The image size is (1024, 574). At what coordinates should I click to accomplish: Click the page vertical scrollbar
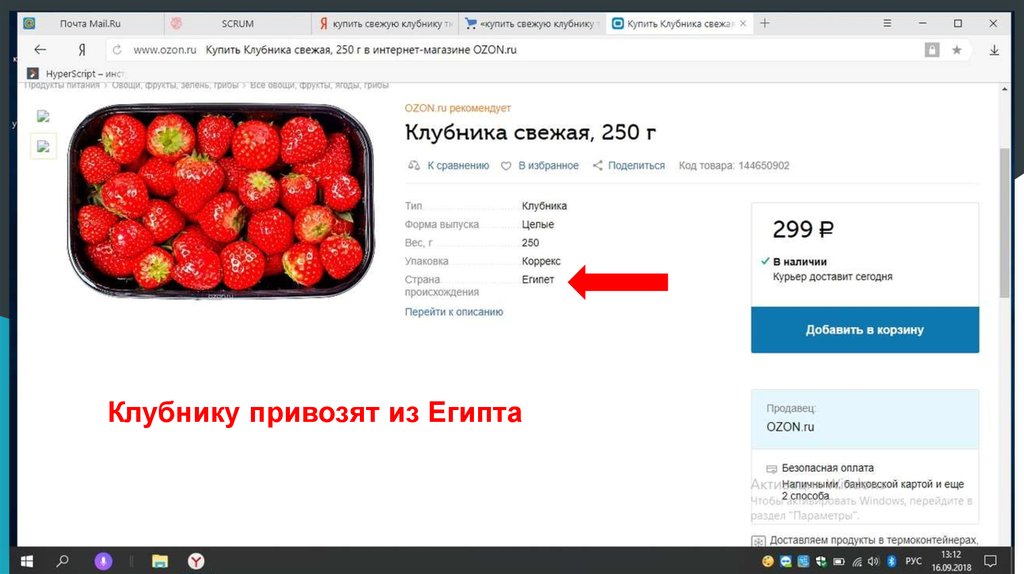[1004, 223]
